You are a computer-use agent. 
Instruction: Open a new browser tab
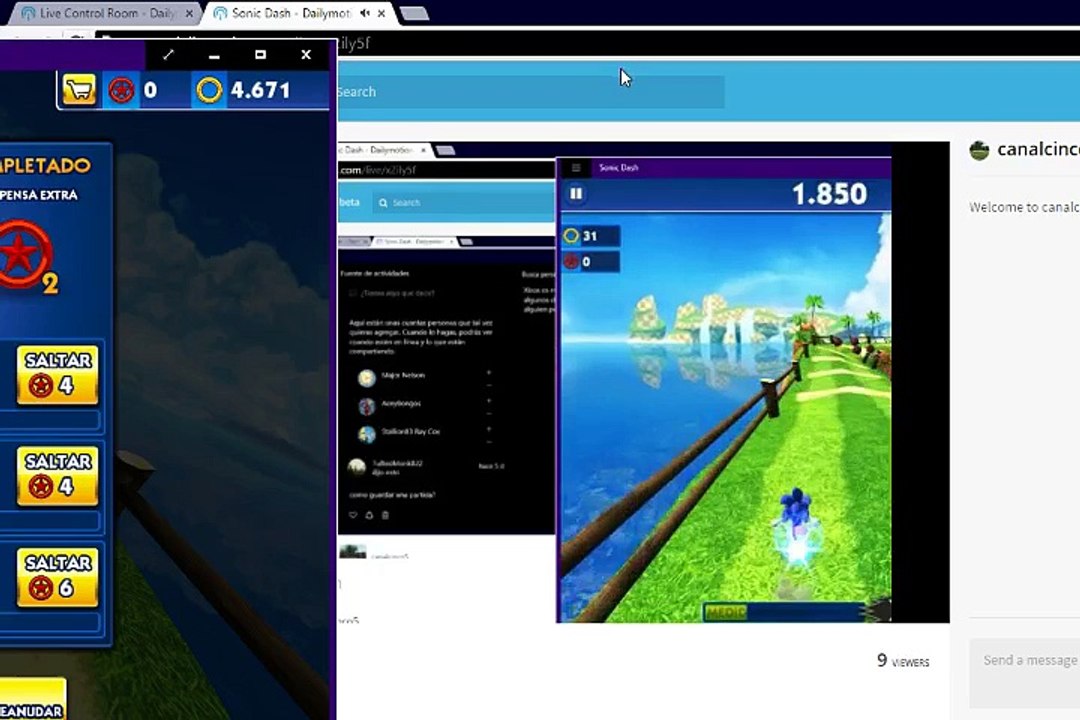(414, 13)
